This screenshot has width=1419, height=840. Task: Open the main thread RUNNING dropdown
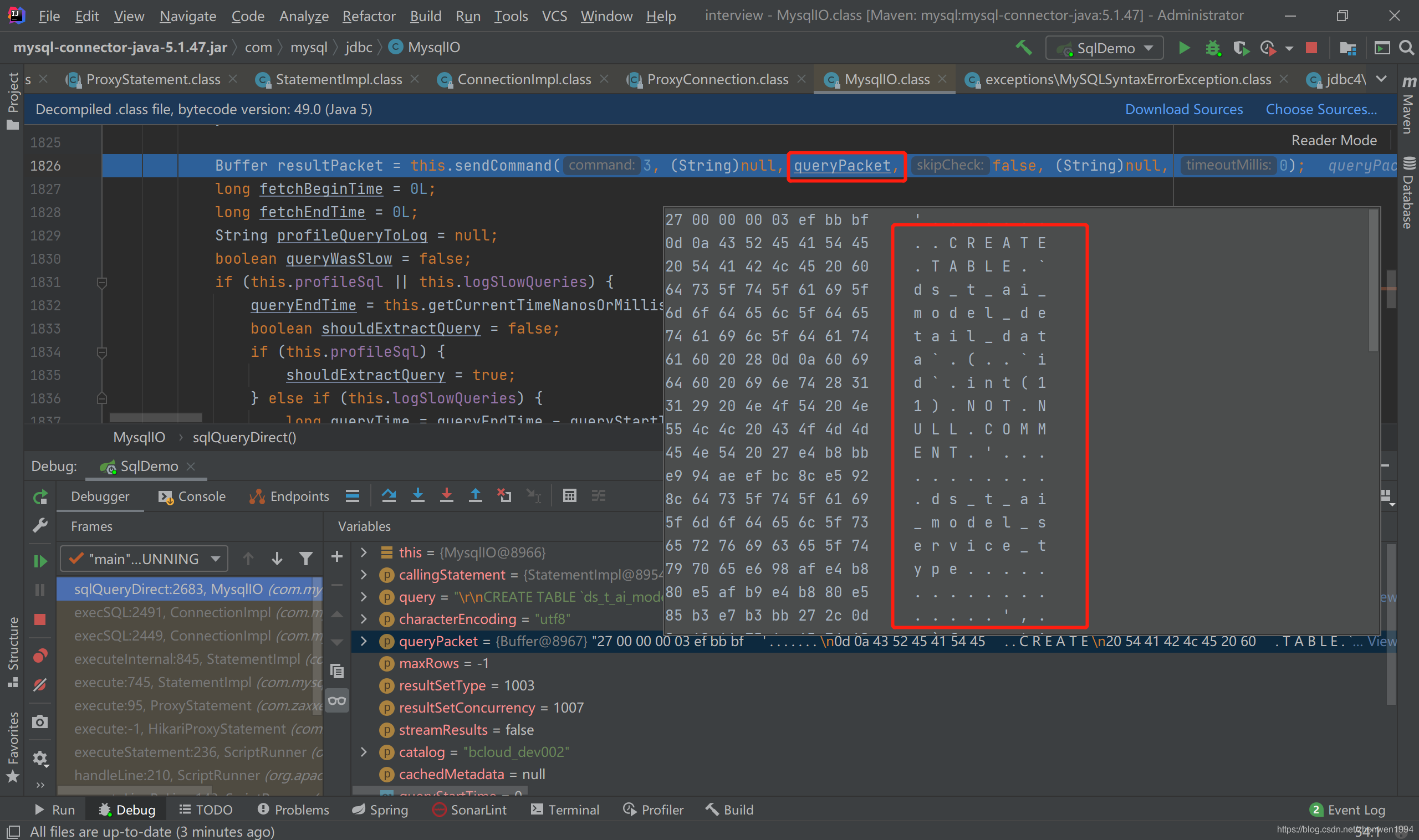click(144, 559)
